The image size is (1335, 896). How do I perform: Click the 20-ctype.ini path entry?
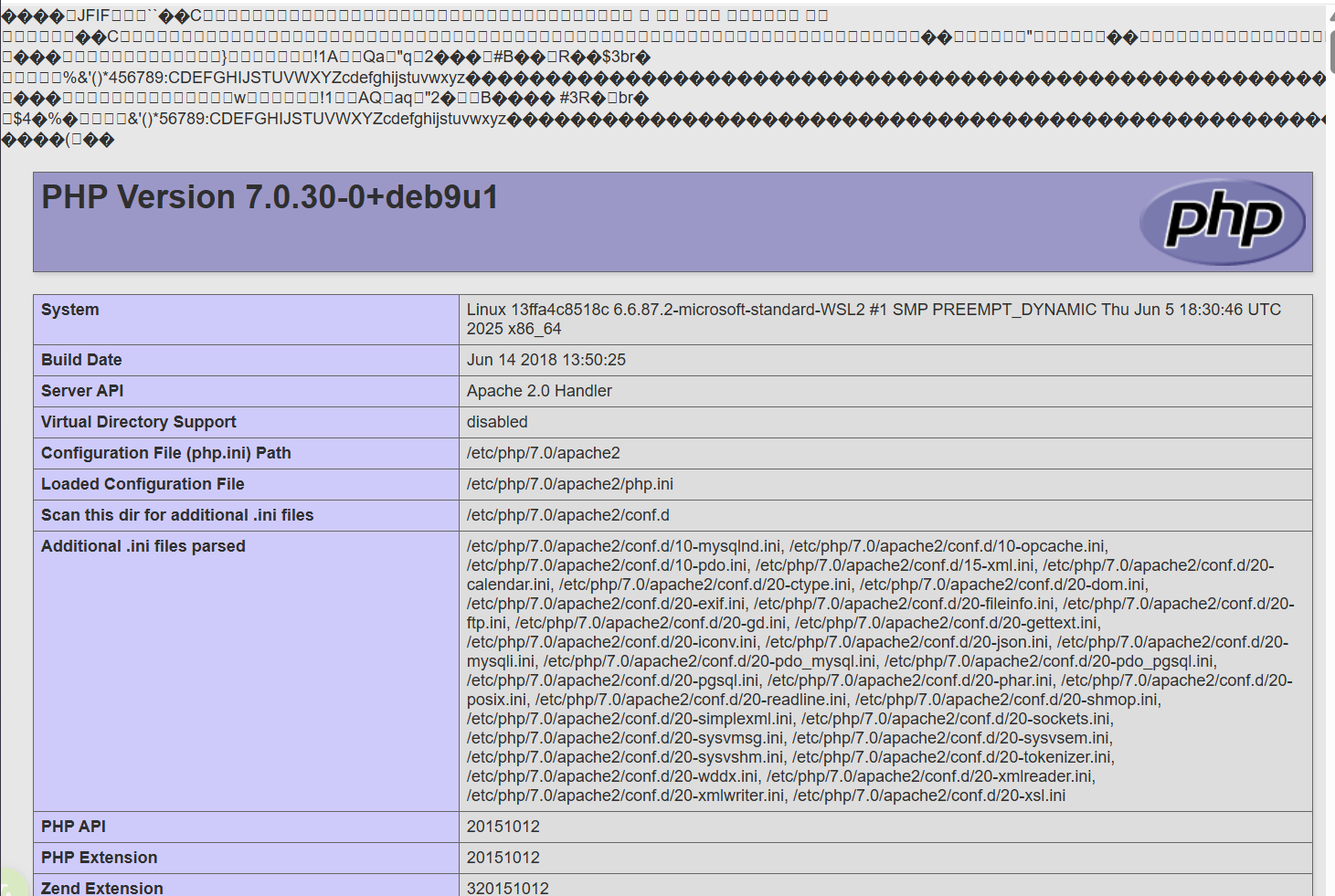[x=704, y=585]
